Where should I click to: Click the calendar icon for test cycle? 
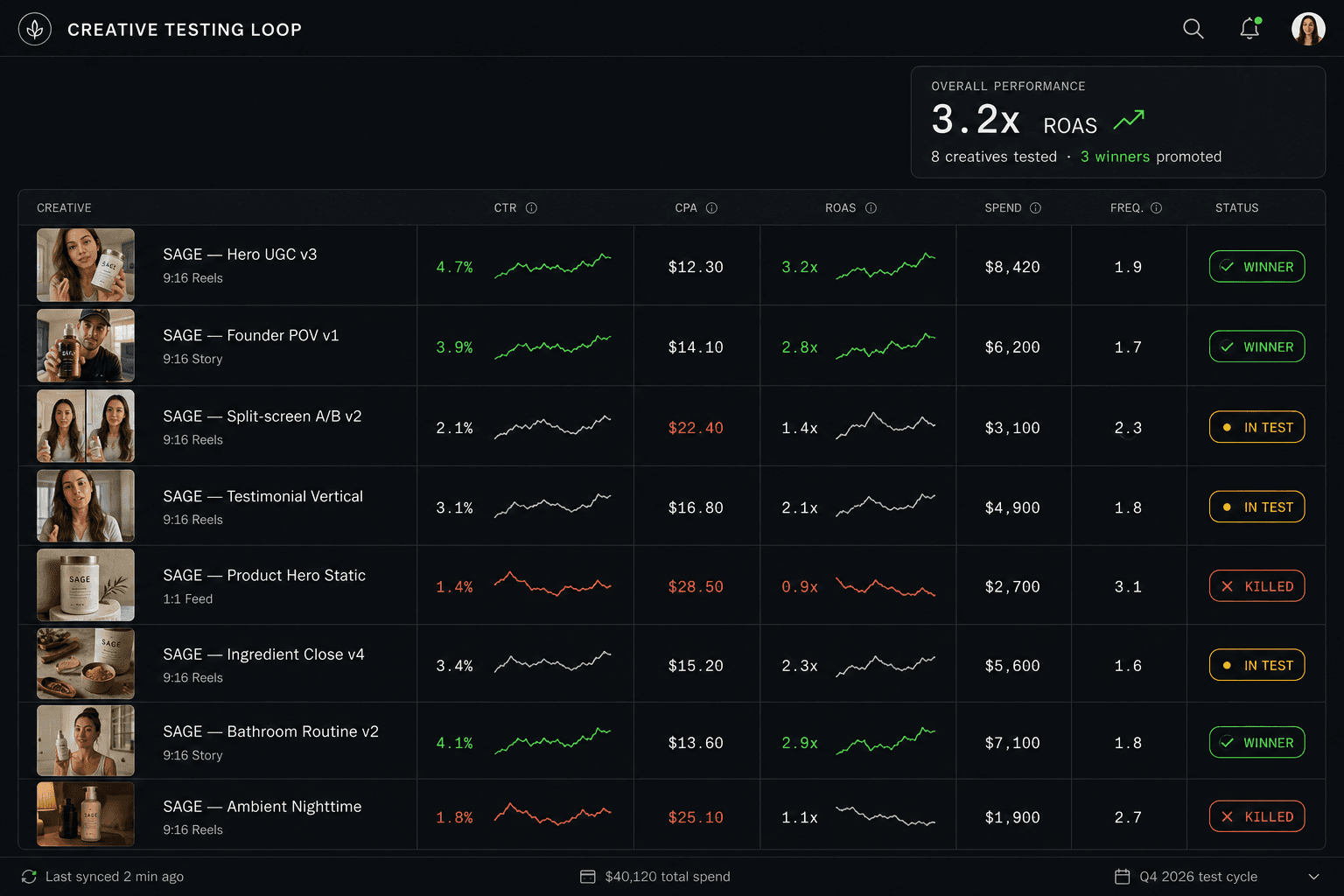[1123, 877]
